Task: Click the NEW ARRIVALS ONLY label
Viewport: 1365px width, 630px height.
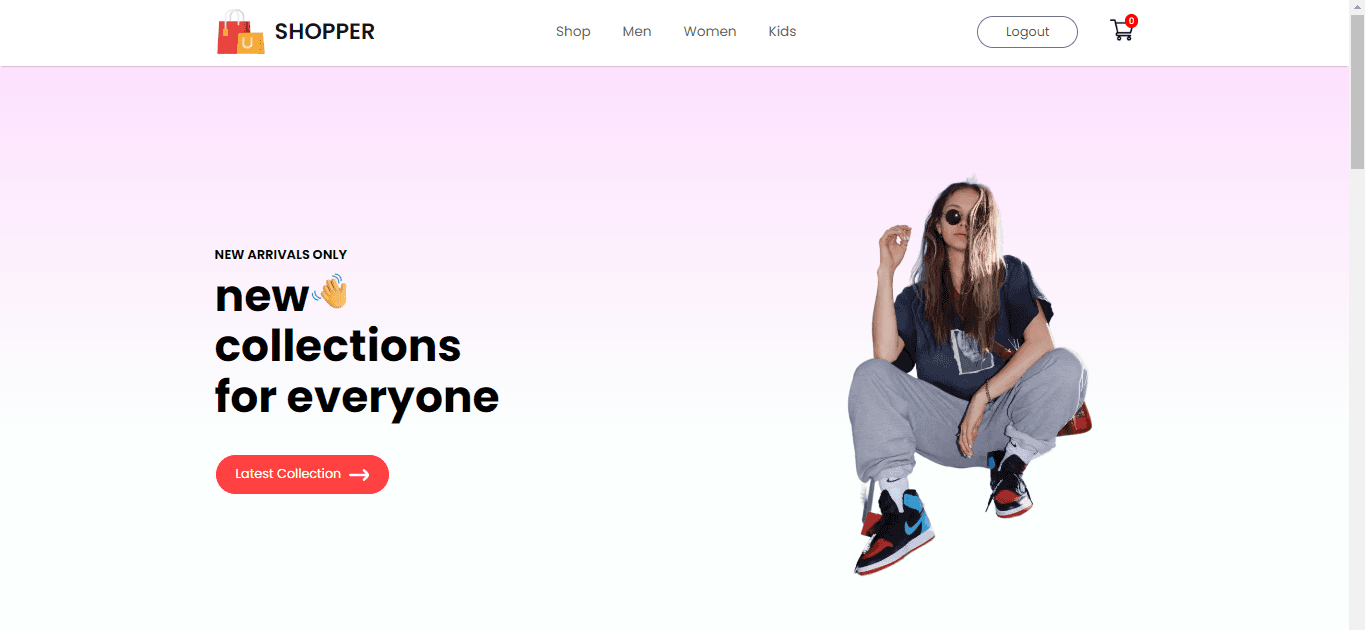Action: (x=281, y=255)
